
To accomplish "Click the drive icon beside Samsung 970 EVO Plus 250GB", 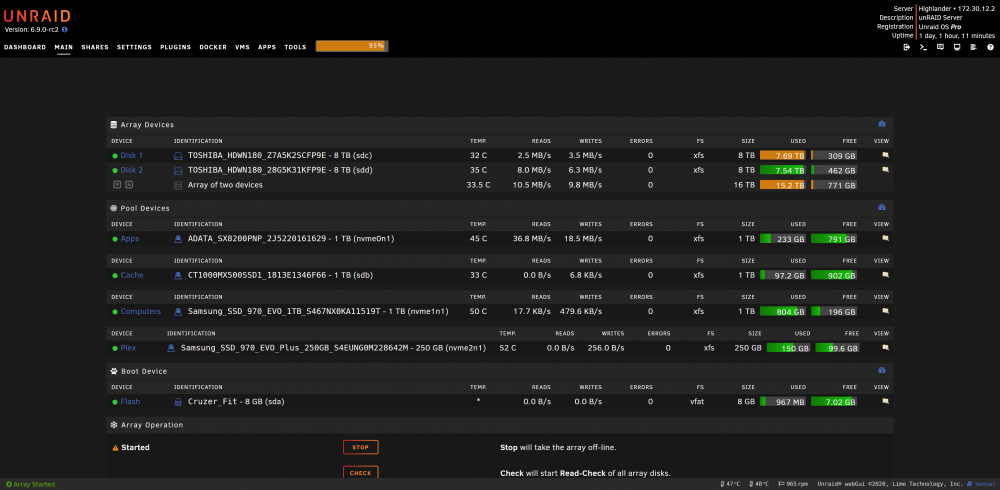I will click(171, 348).
